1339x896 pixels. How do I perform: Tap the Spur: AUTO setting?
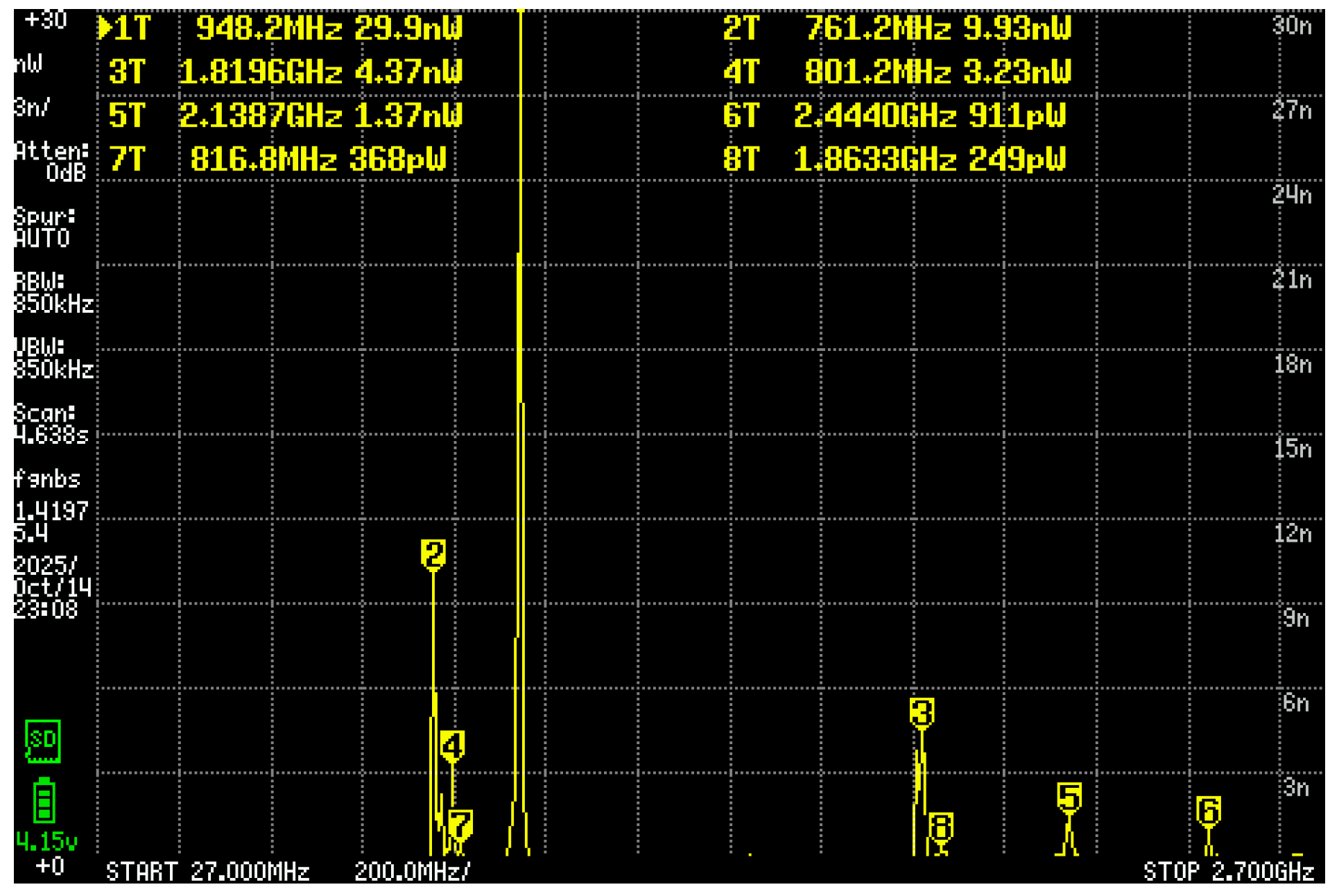44,227
